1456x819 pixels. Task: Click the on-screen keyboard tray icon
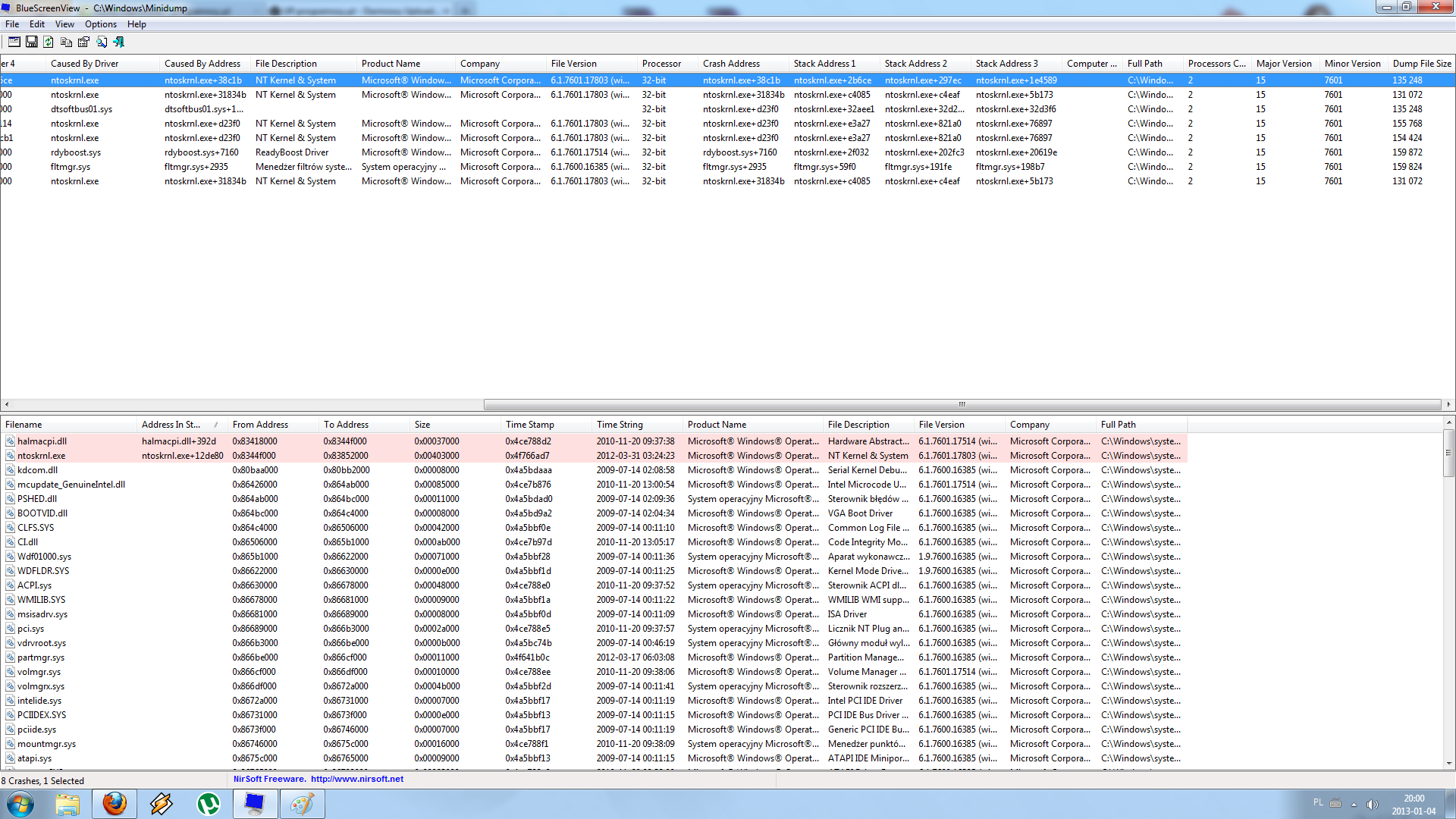pyautogui.click(x=1335, y=803)
